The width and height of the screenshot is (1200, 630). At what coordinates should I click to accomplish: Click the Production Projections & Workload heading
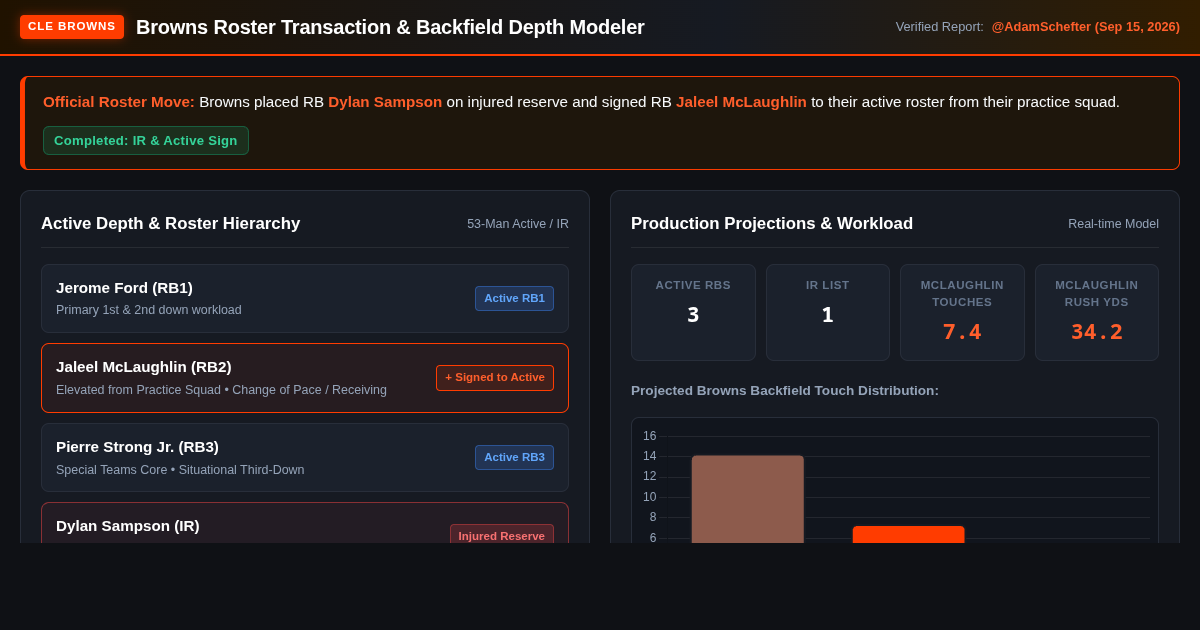pos(772,224)
